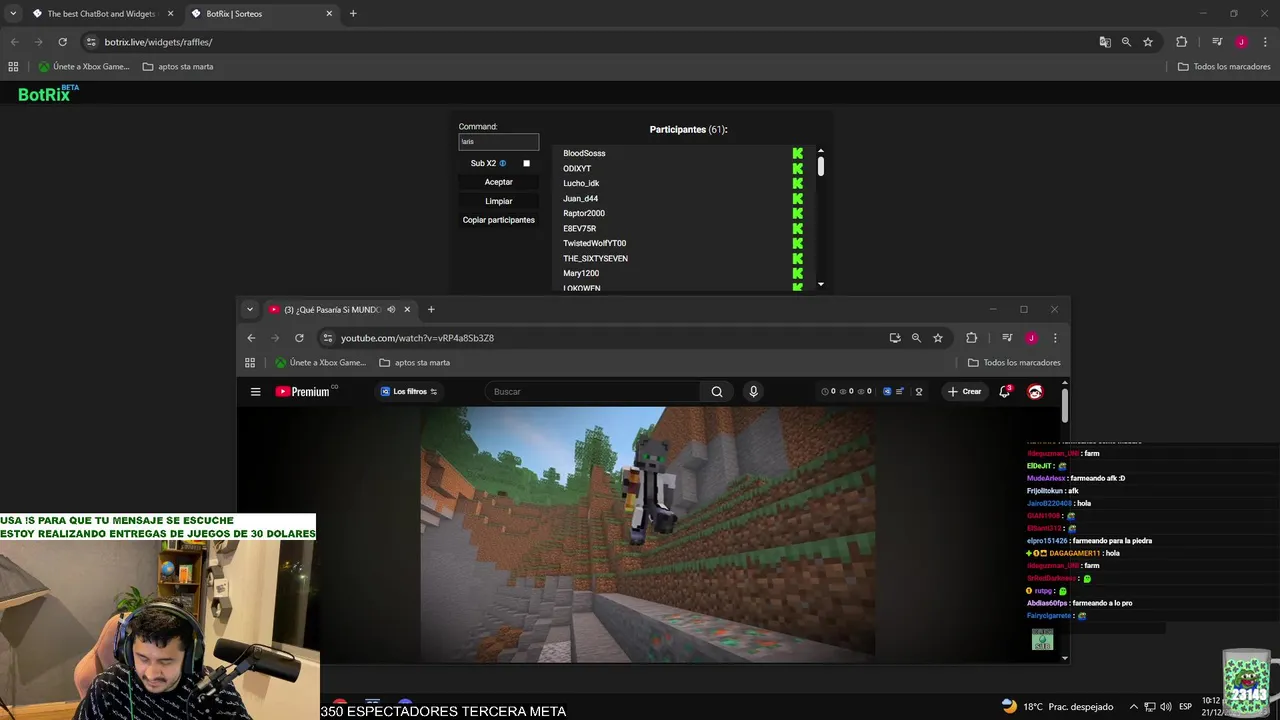
Task: Open the apps grid in BotRix window bookmarks bar
Action: pos(13,67)
